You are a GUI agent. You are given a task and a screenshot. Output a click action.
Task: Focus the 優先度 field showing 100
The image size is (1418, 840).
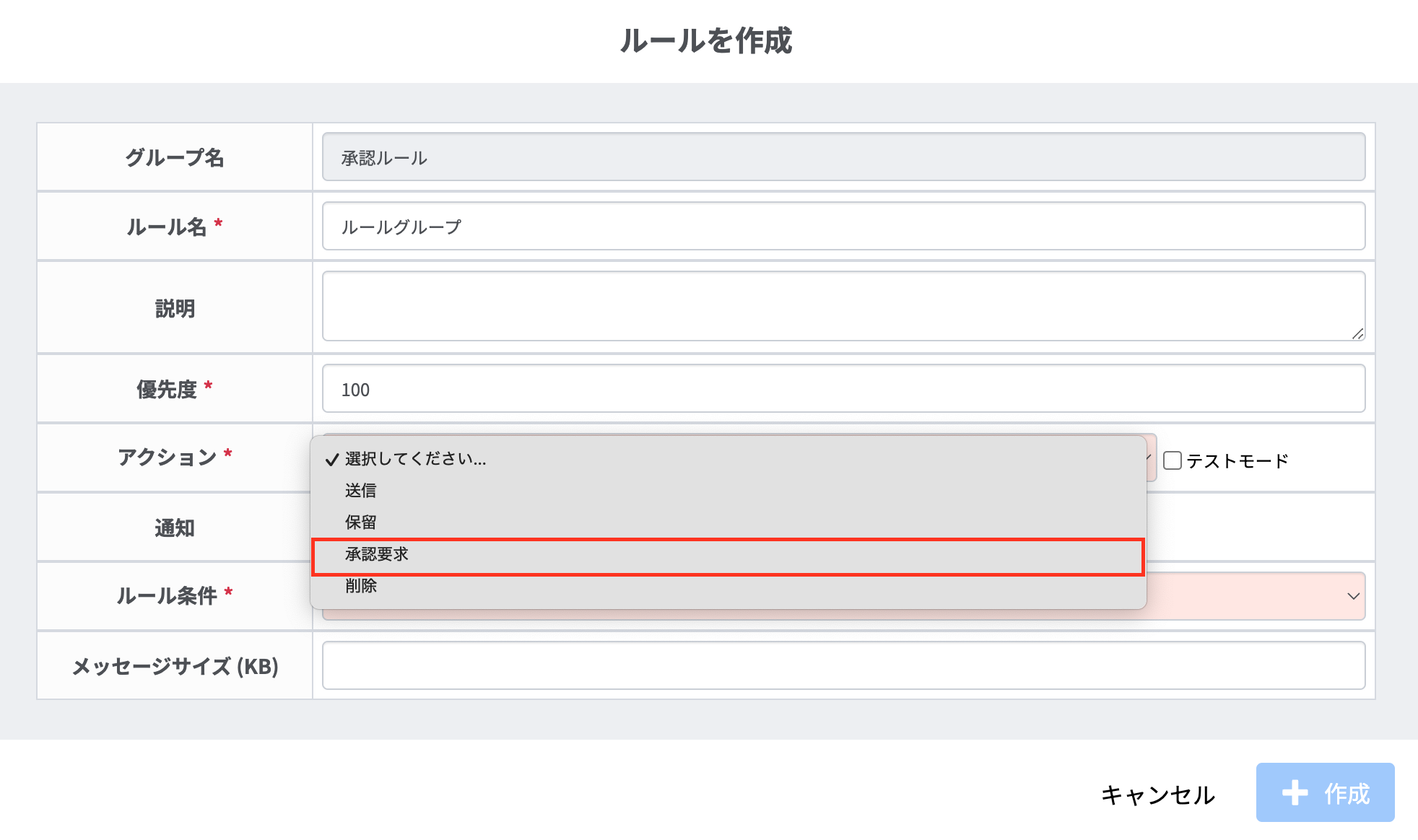pos(843,389)
